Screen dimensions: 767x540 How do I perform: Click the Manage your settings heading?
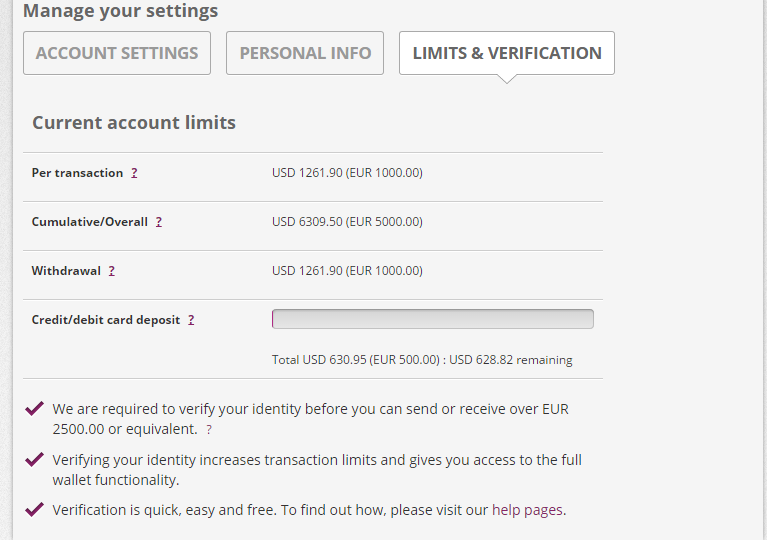(120, 12)
